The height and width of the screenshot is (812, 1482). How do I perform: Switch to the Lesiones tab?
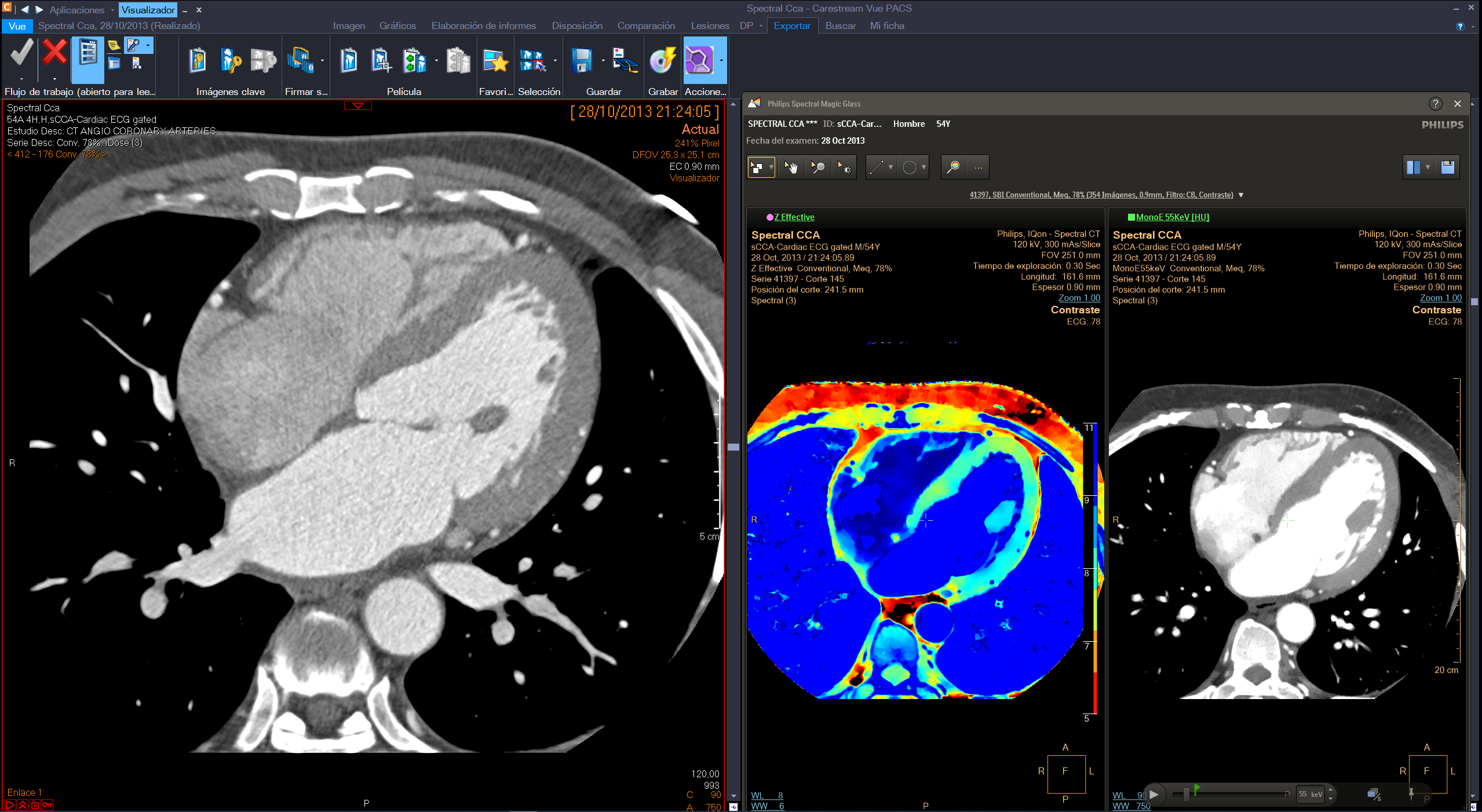click(x=710, y=26)
